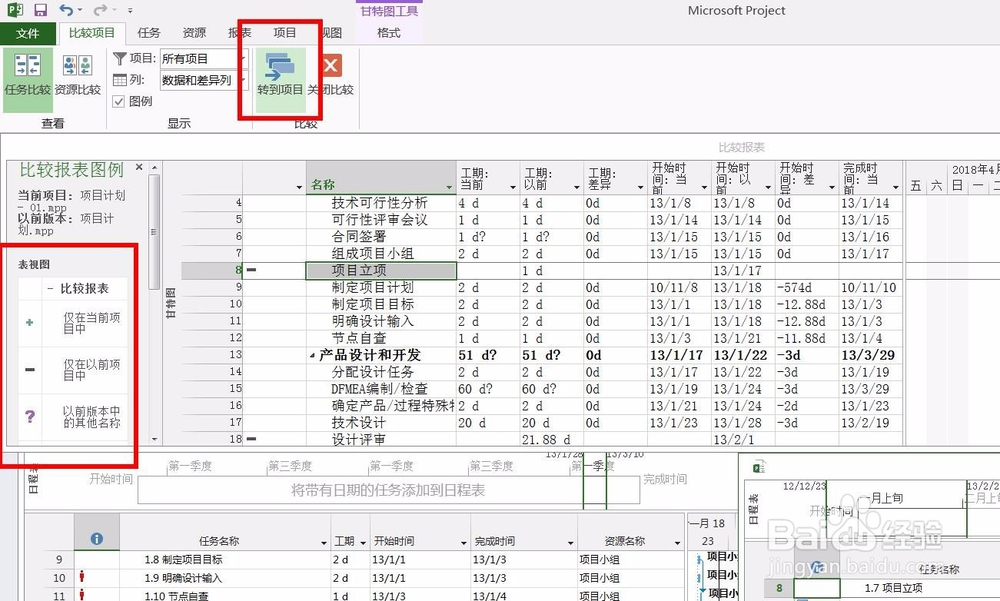Open the 完成时间 column dropdown in lower pane
Viewport: 1000px width, 601px height.
(x=571, y=543)
